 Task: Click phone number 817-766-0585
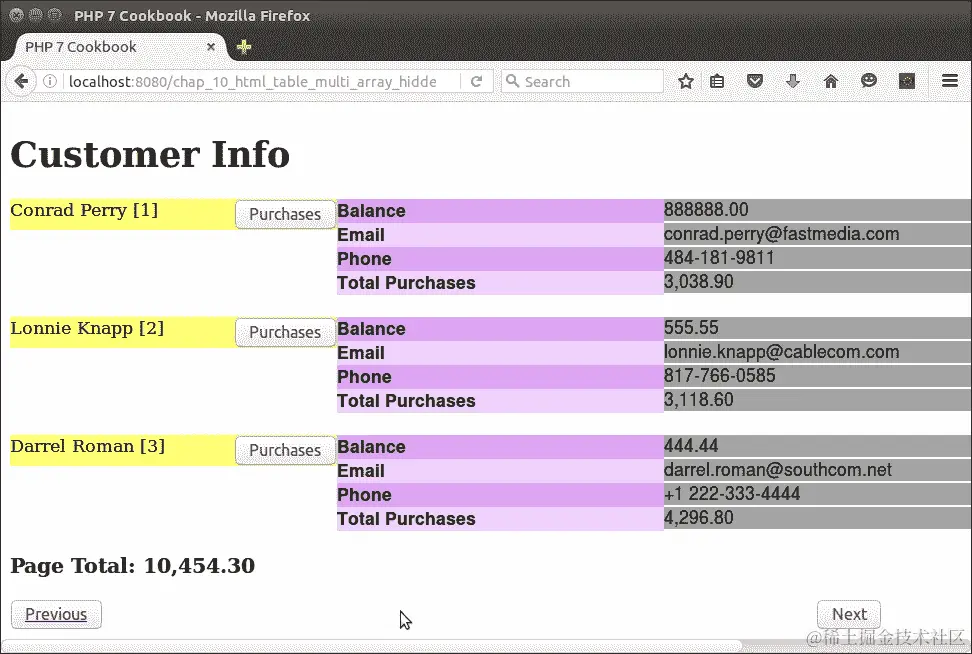(719, 375)
